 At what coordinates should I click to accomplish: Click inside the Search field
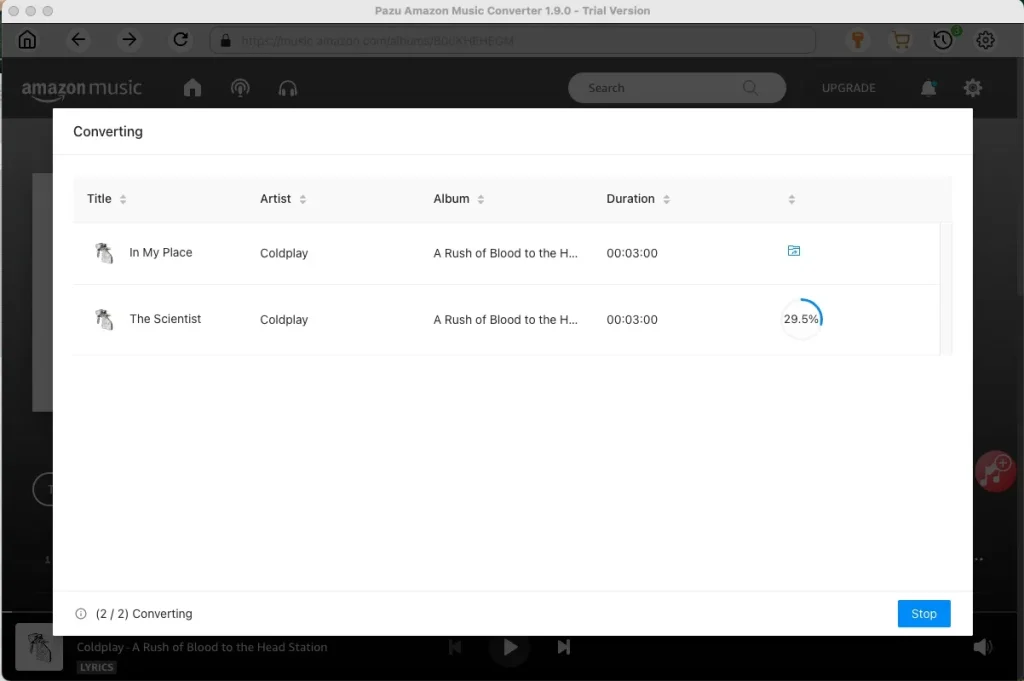pyautogui.click(x=660, y=88)
